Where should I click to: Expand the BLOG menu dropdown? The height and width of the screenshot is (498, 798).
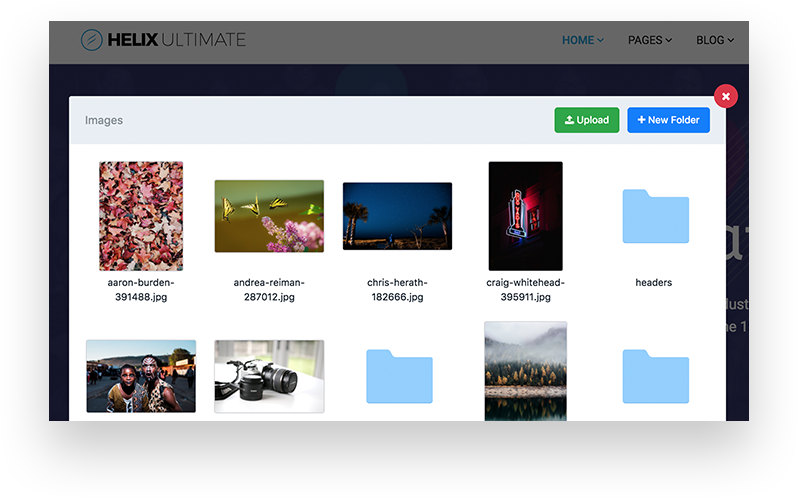pyautogui.click(x=714, y=40)
